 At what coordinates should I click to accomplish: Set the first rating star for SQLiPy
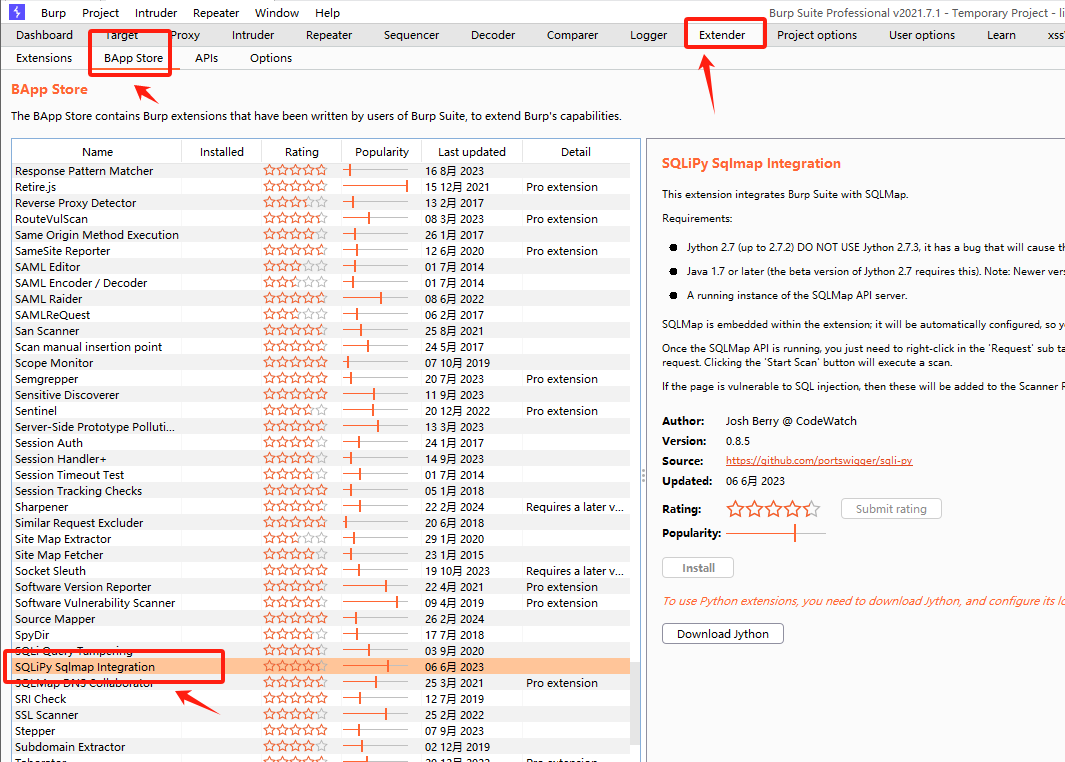coord(735,509)
